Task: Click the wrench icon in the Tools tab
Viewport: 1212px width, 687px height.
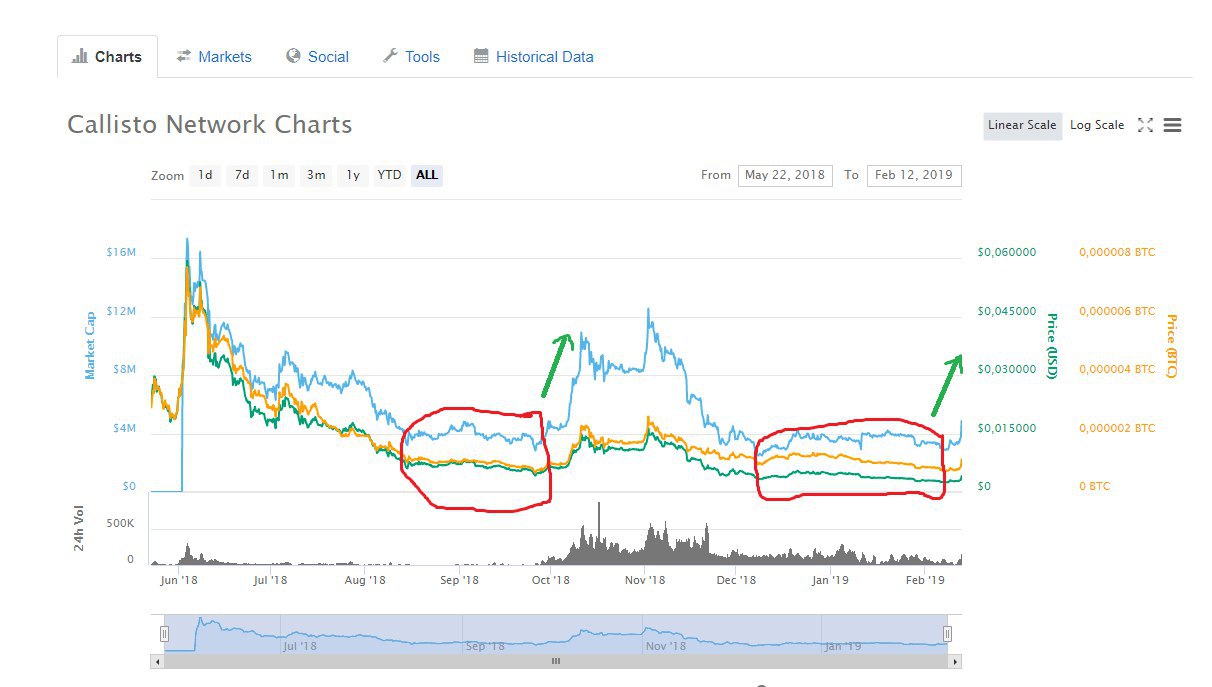Action: [390, 56]
